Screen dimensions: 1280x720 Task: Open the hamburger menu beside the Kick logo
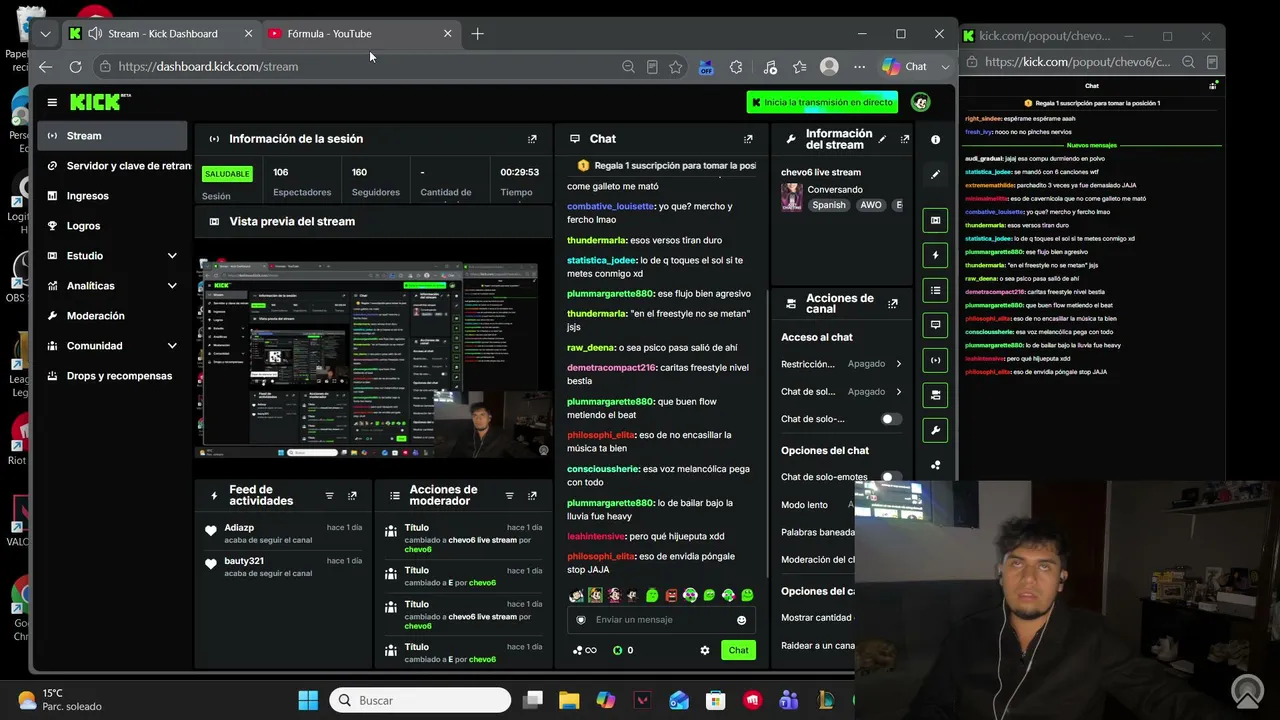52,102
